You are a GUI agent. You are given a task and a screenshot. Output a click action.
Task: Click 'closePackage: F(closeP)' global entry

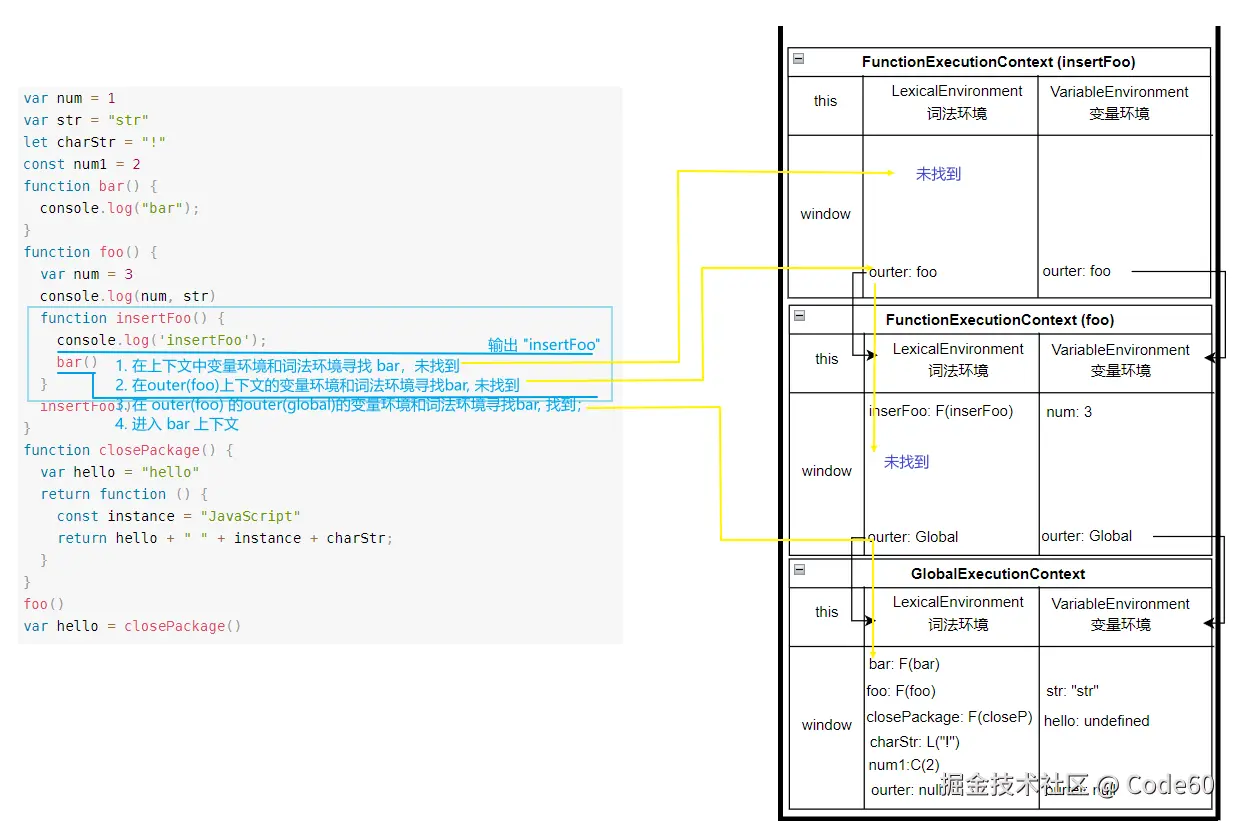(949, 717)
